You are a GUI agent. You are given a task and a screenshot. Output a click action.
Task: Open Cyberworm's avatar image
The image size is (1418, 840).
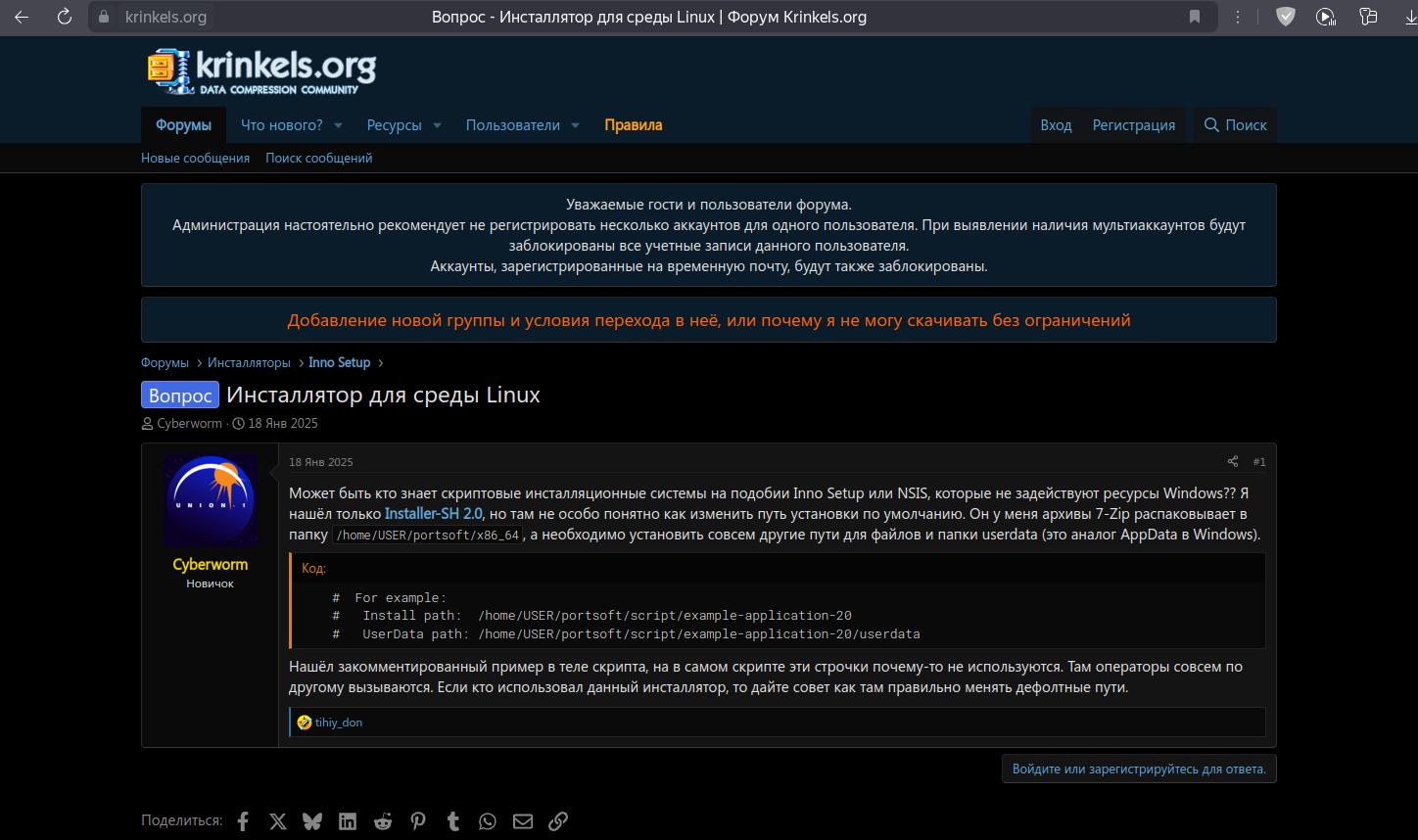(x=210, y=500)
